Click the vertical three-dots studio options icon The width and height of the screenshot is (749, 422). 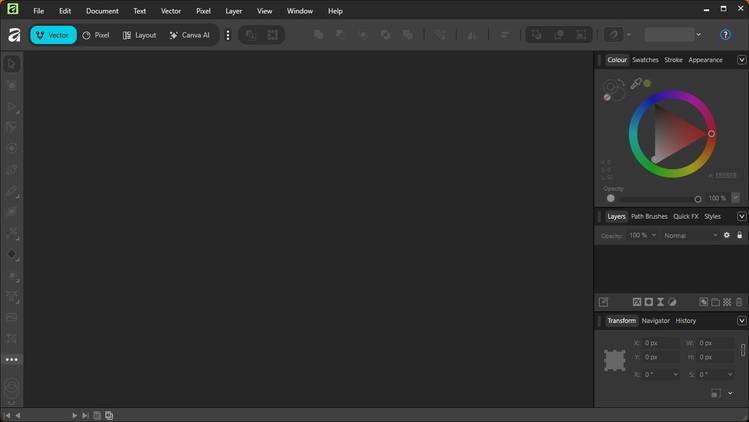228,35
